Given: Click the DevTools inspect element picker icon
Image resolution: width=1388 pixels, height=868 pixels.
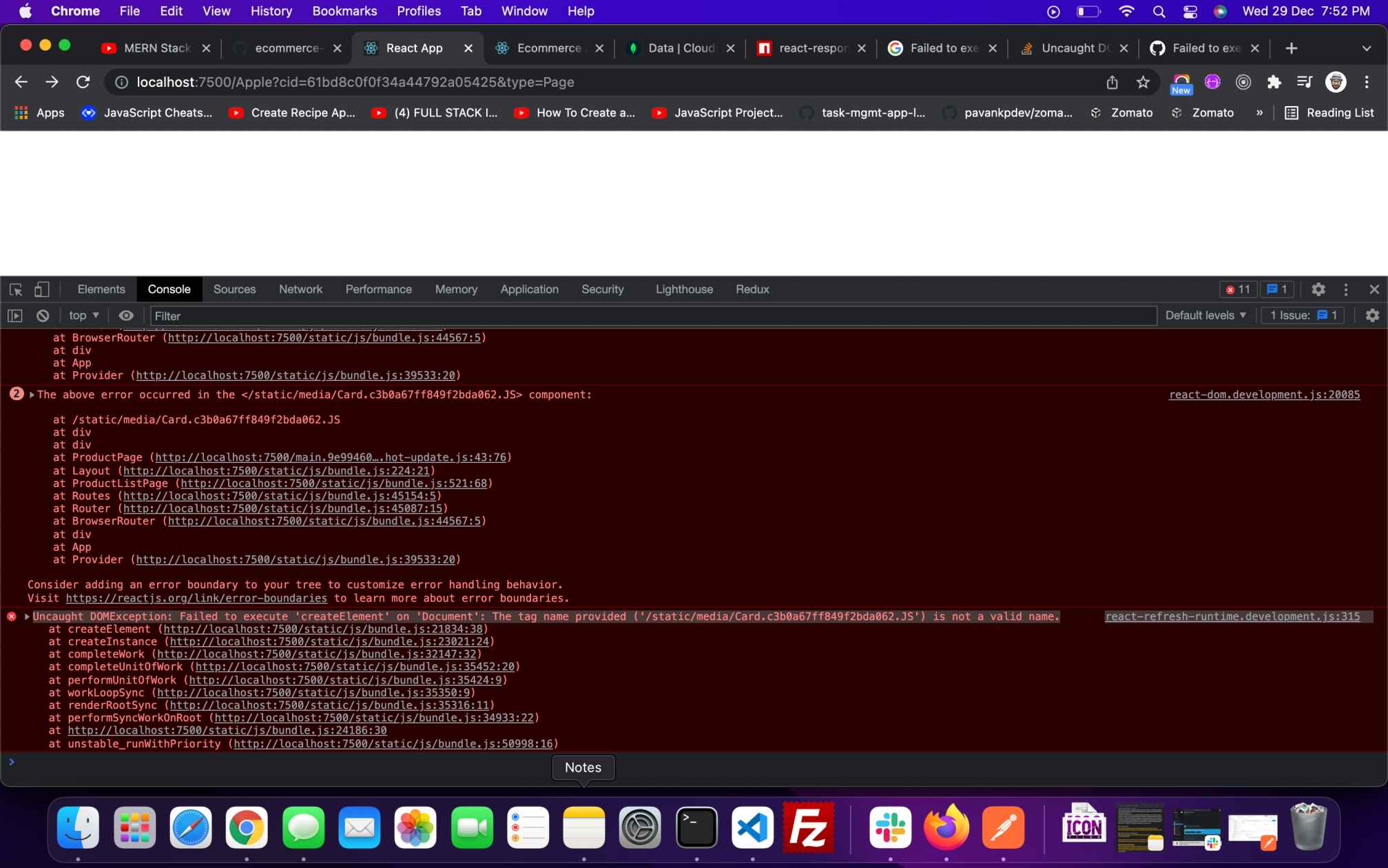Looking at the screenshot, I should click(16, 289).
